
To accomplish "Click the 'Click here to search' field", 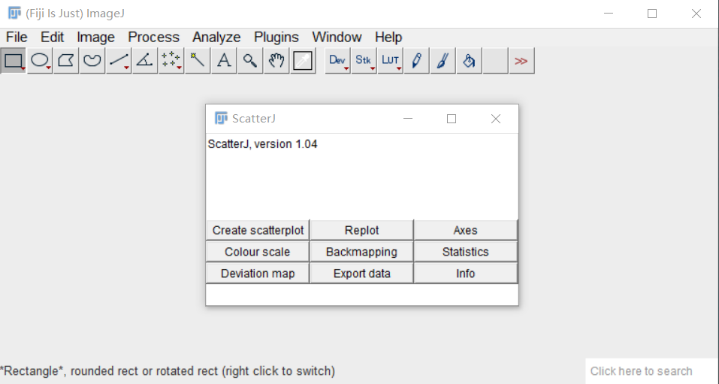I will [x=651, y=371].
